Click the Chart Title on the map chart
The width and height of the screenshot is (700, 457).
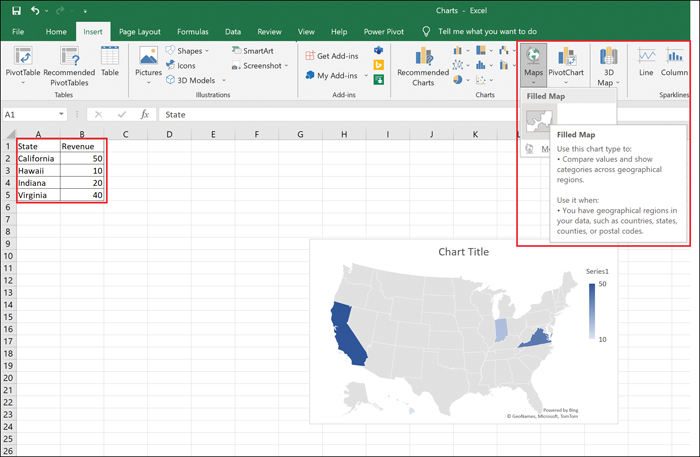(463, 252)
